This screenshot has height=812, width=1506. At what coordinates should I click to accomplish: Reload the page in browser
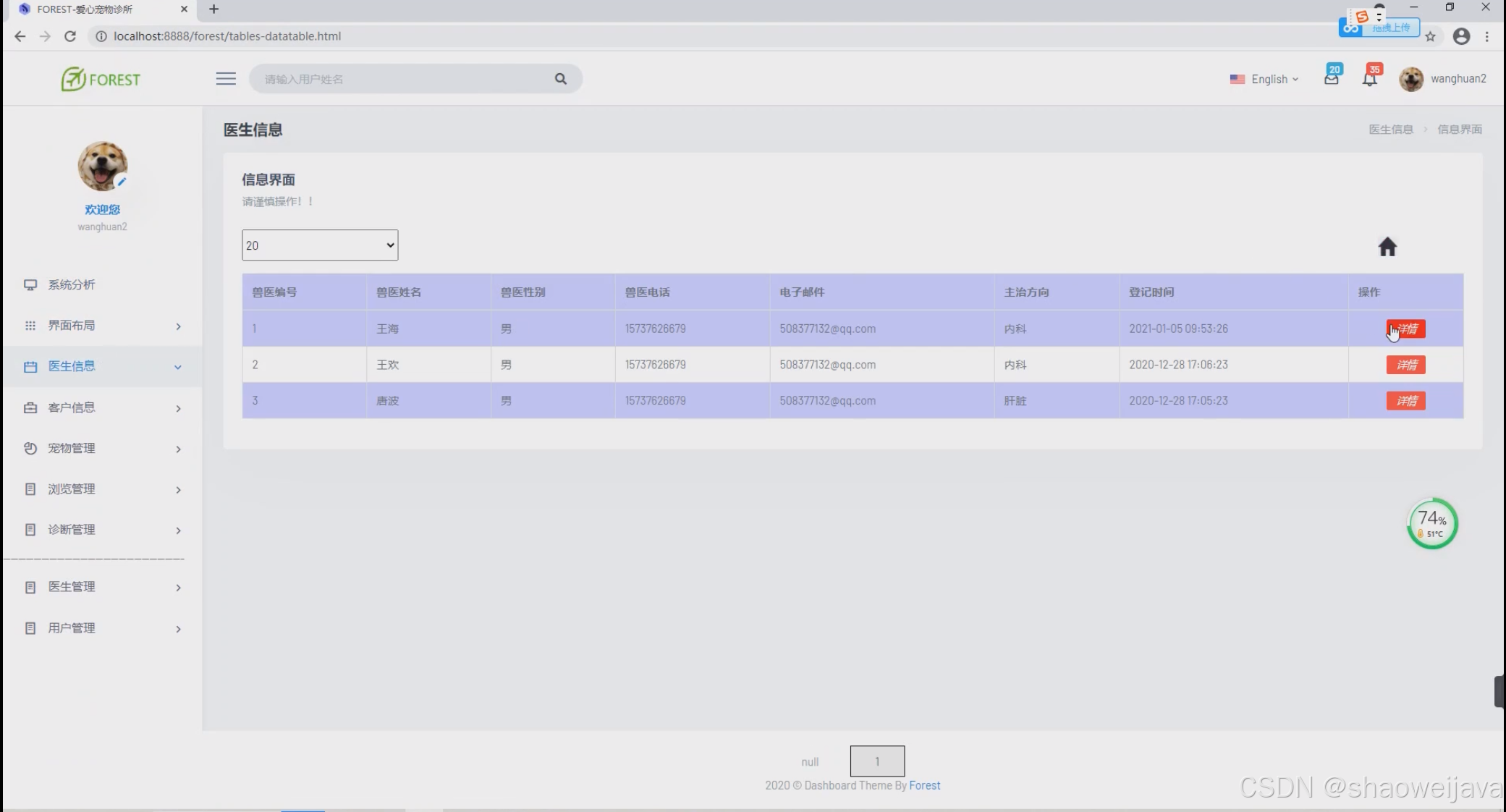pyautogui.click(x=69, y=36)
